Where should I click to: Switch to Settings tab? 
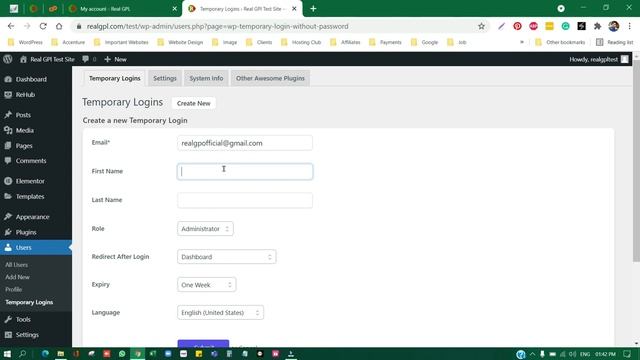(x=165, y=78)
